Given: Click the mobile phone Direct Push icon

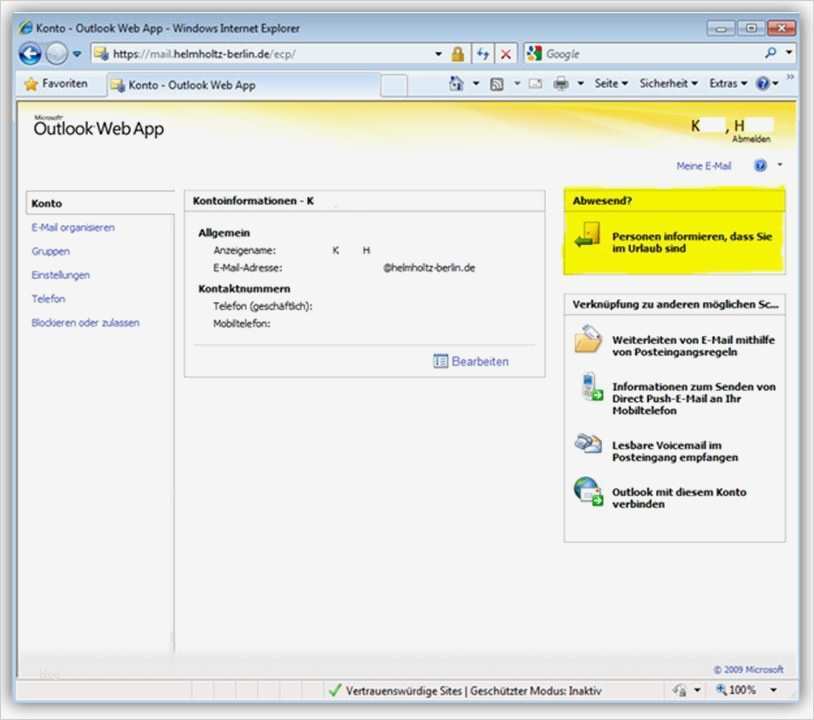Looking at the screenshot, I should 591,386.
